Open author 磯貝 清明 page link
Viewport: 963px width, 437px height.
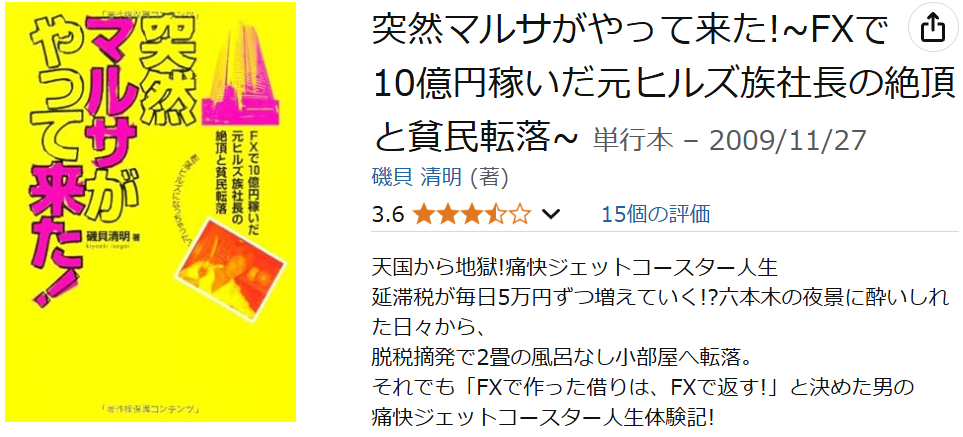point(416,178)
